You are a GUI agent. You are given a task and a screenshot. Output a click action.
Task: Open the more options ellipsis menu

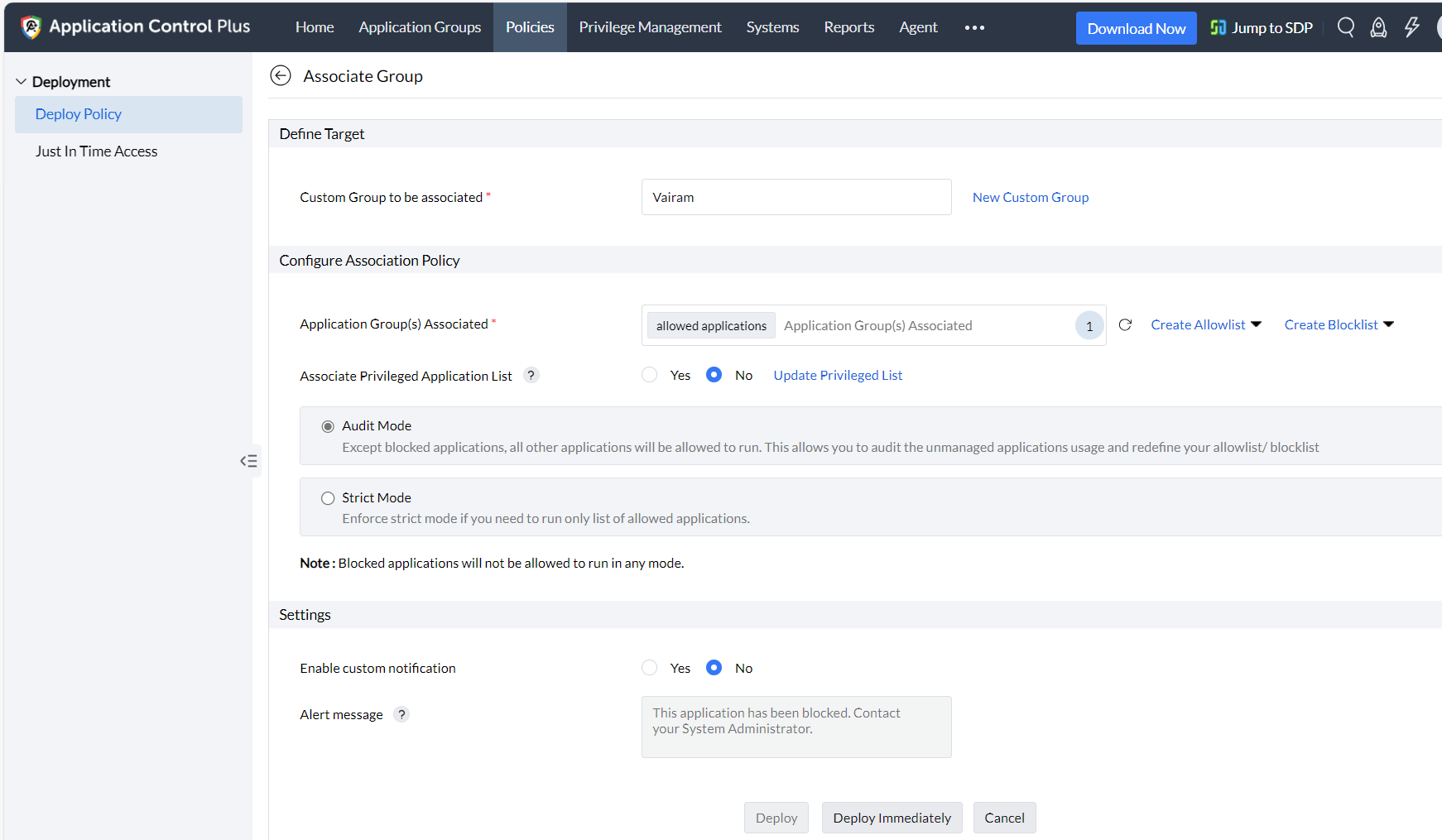pyautogui.click(x=974, y=27)
